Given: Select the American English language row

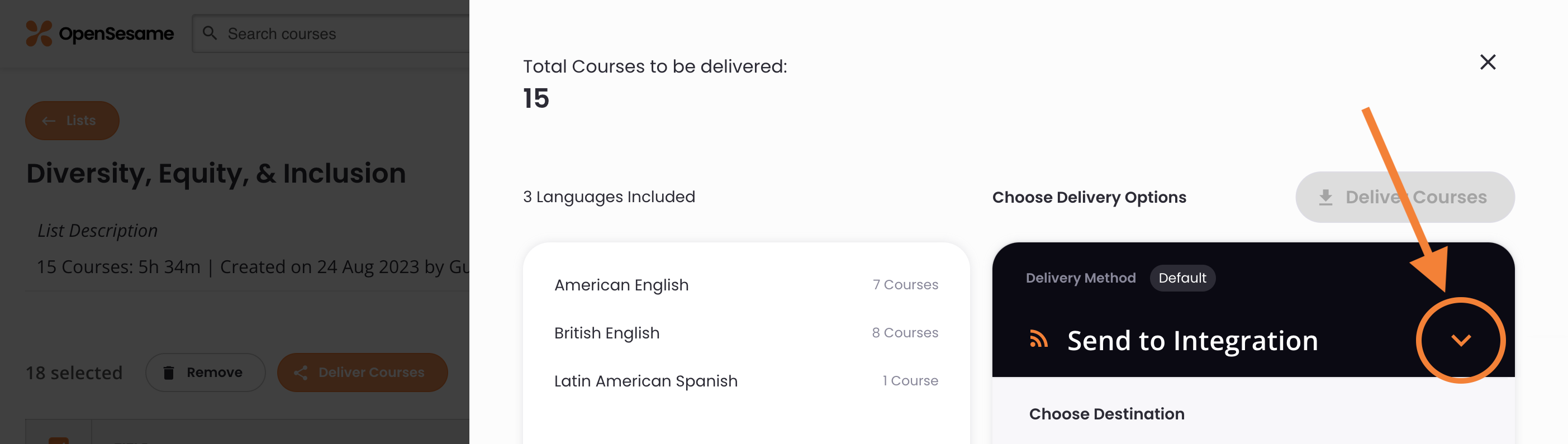Looking at the screenshot, I should [x=745, y=285].
